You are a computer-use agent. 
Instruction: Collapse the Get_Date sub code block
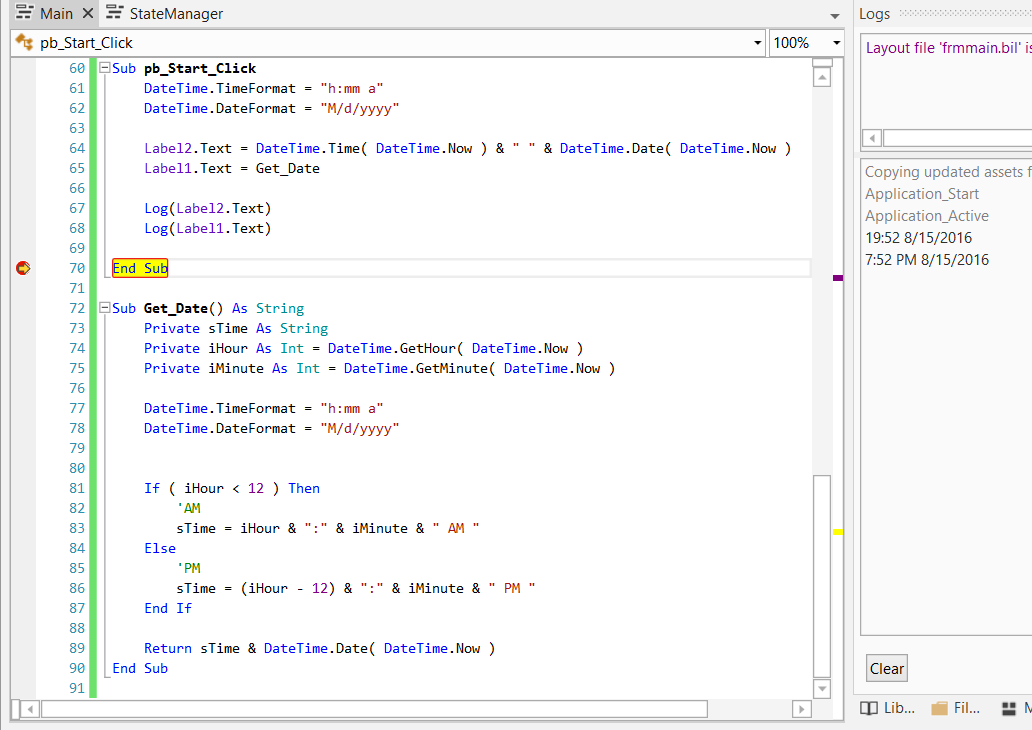coord(103,309)
